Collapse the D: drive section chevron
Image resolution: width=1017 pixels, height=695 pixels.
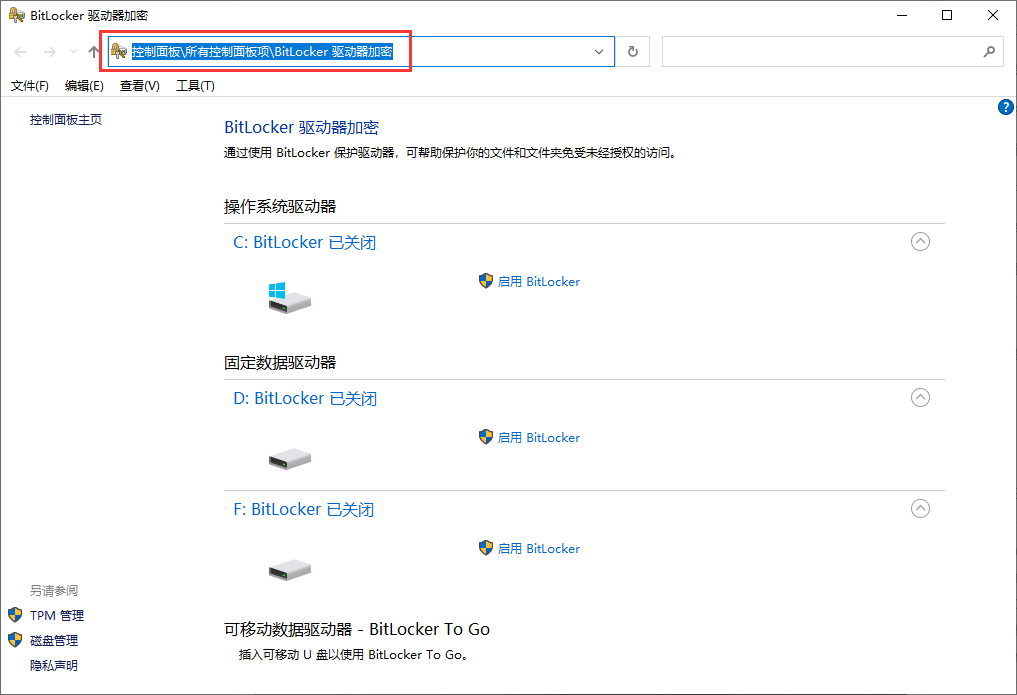(x=921, y=398)
